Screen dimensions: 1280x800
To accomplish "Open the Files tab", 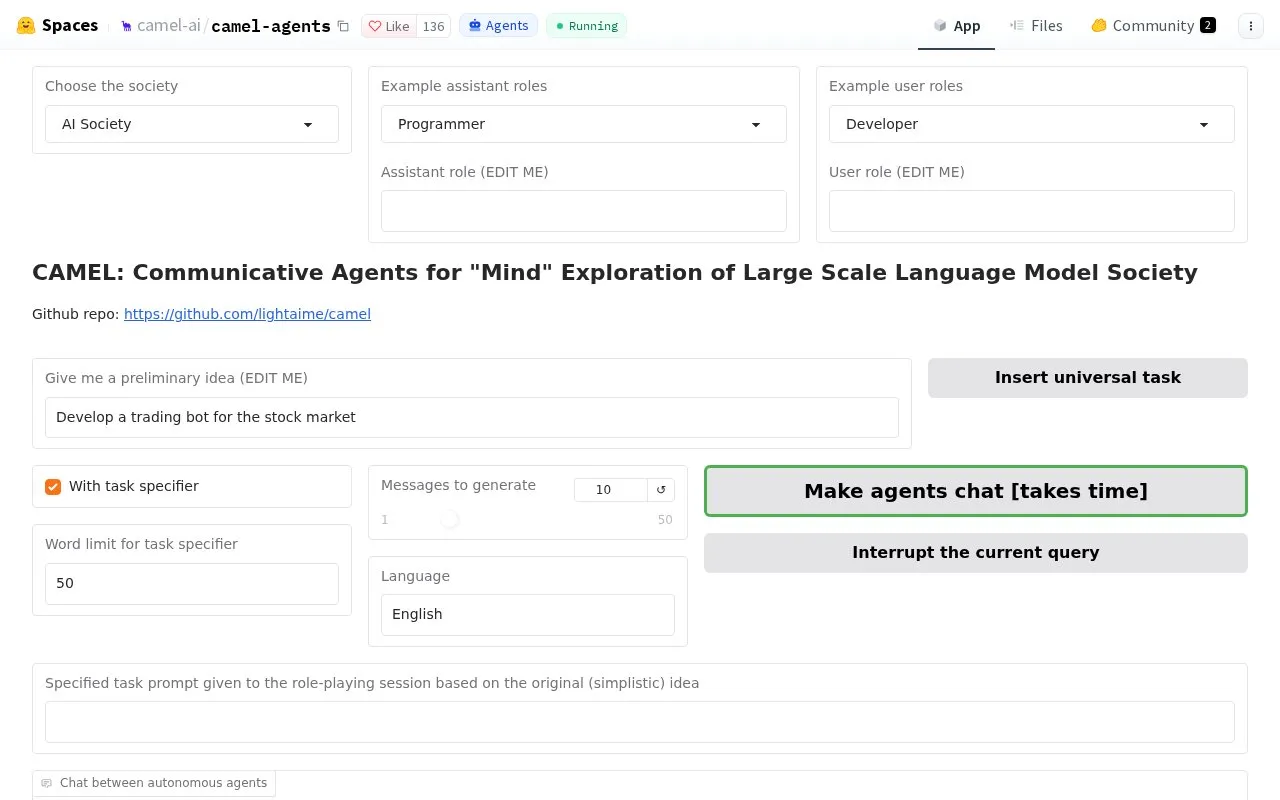I will [x=1036, y=26].
